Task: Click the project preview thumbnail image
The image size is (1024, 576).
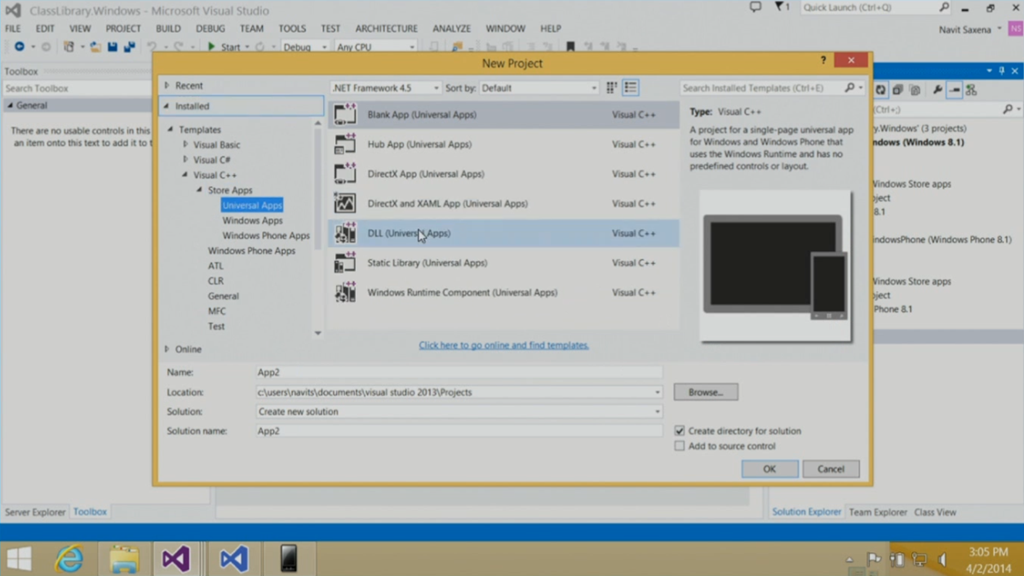Action: 776,266
